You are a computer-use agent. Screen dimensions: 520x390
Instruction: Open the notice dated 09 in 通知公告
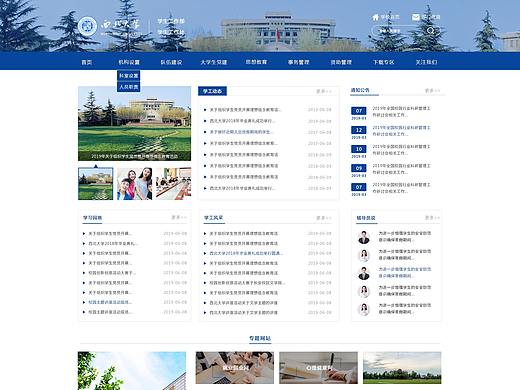click(391, 169)
